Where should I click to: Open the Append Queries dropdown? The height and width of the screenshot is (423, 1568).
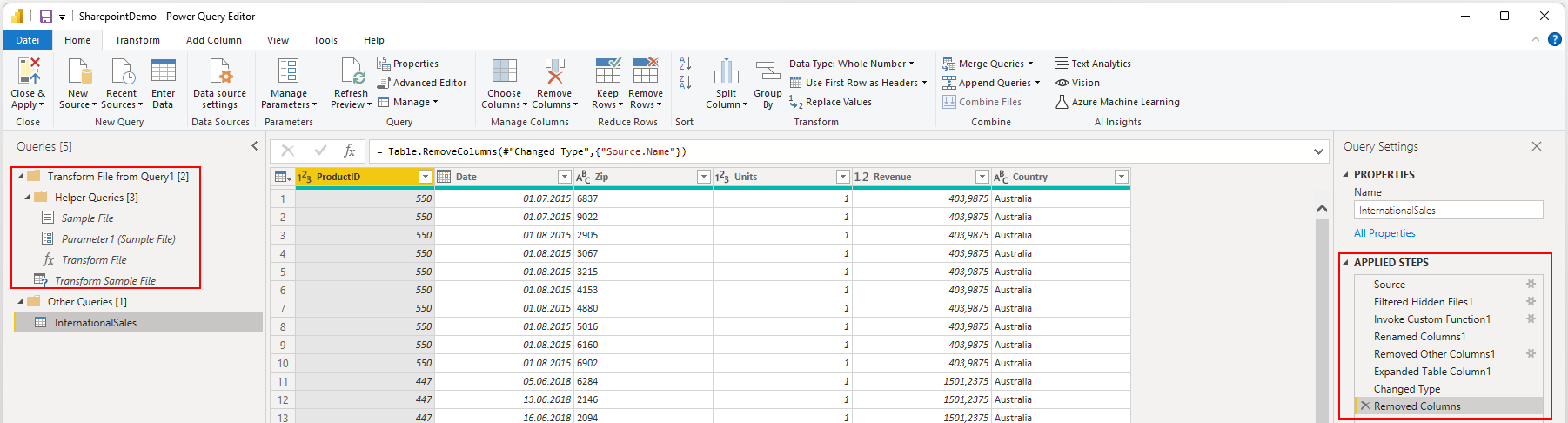(x=991, y=83)
